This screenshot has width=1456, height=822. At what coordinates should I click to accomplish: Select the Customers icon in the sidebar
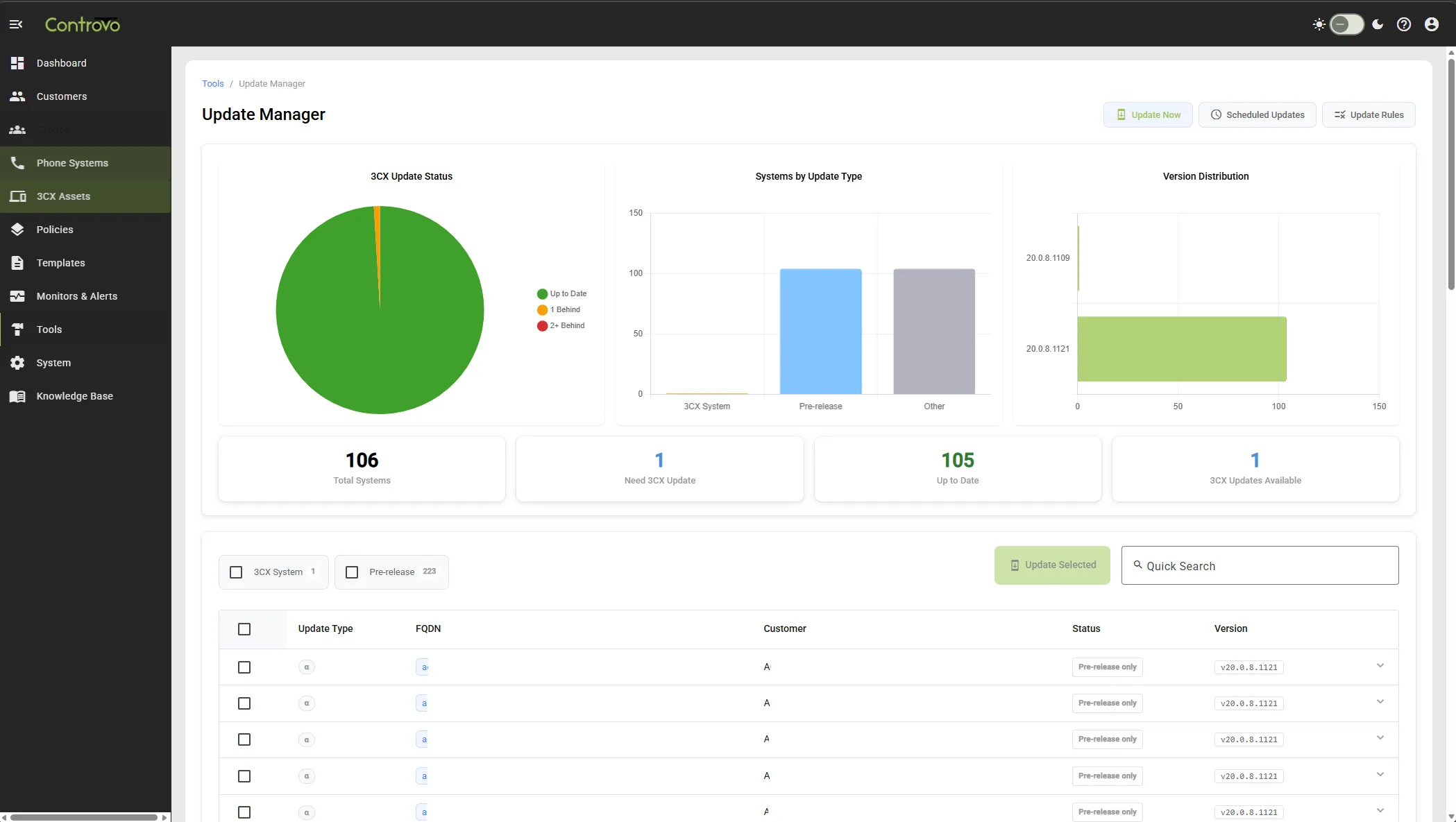click(x=18, y=96)
